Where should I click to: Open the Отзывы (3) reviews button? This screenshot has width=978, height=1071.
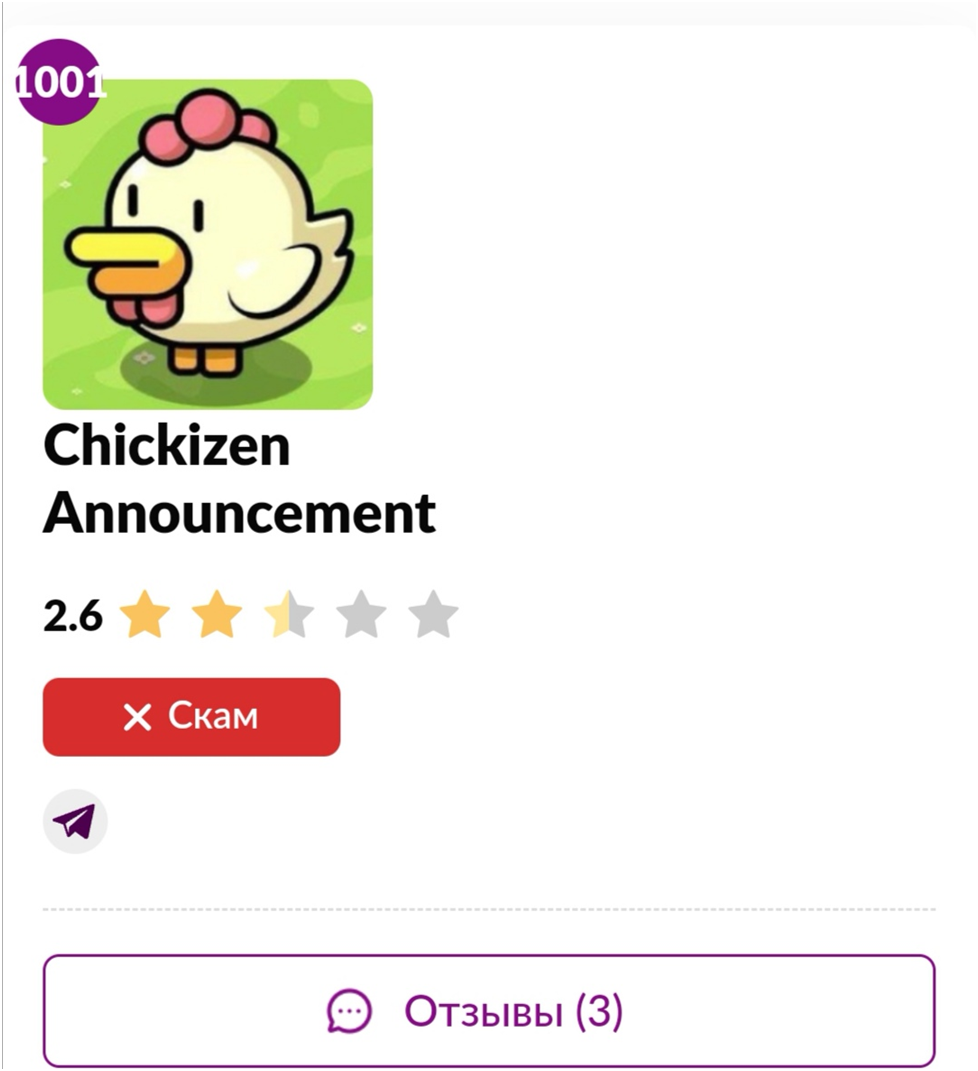point(489,1010)
